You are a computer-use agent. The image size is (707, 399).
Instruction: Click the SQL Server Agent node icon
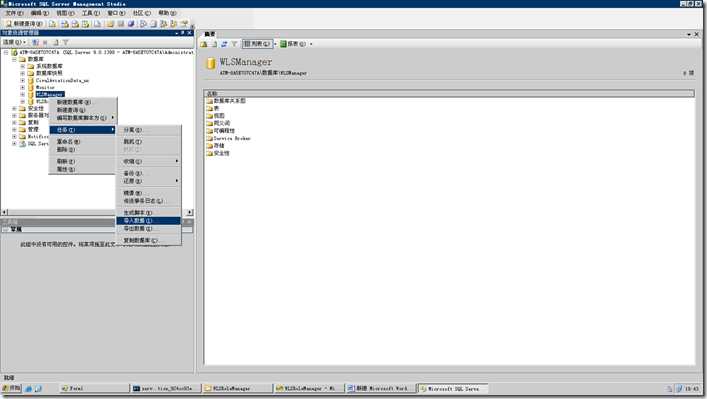pyautogui.click(x=22, y=144)
